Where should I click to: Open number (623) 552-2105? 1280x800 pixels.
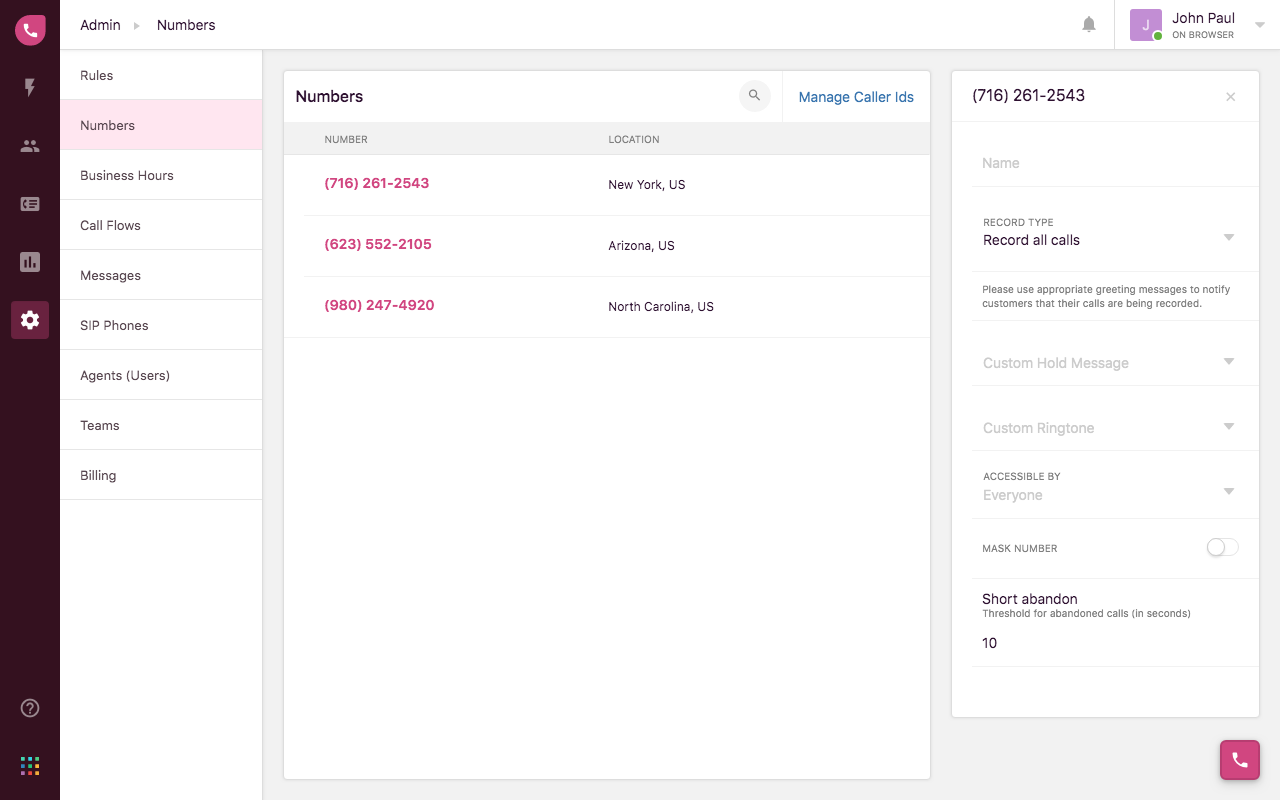click(378, 244)
